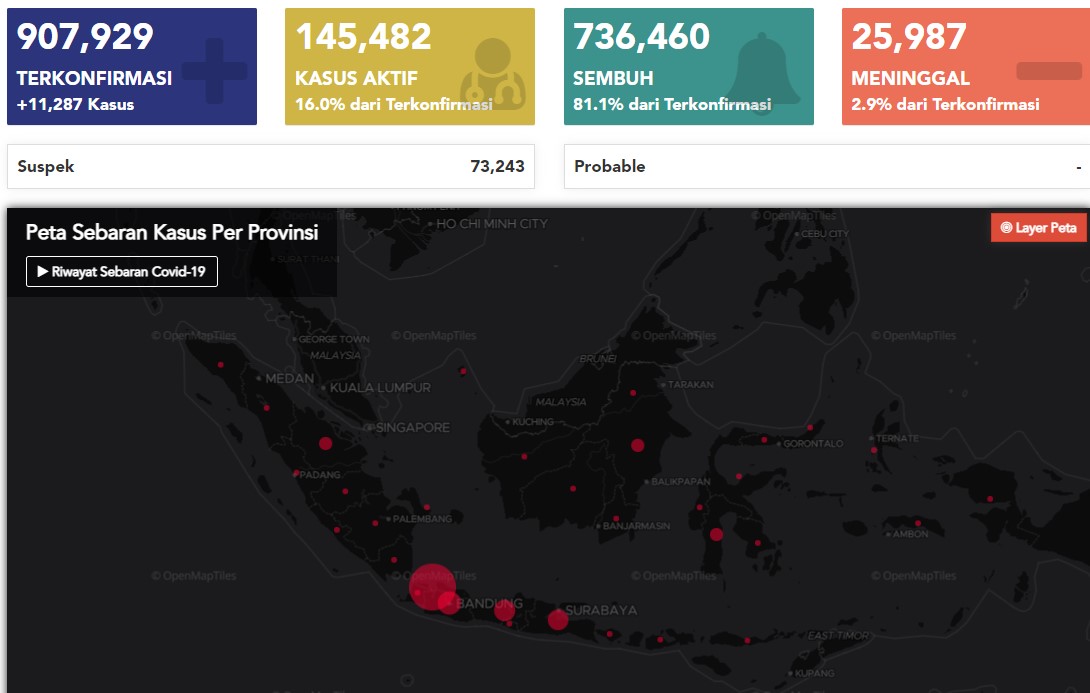Click the Kuching map label
This screenshot has width=1090, height=693.
533,422
